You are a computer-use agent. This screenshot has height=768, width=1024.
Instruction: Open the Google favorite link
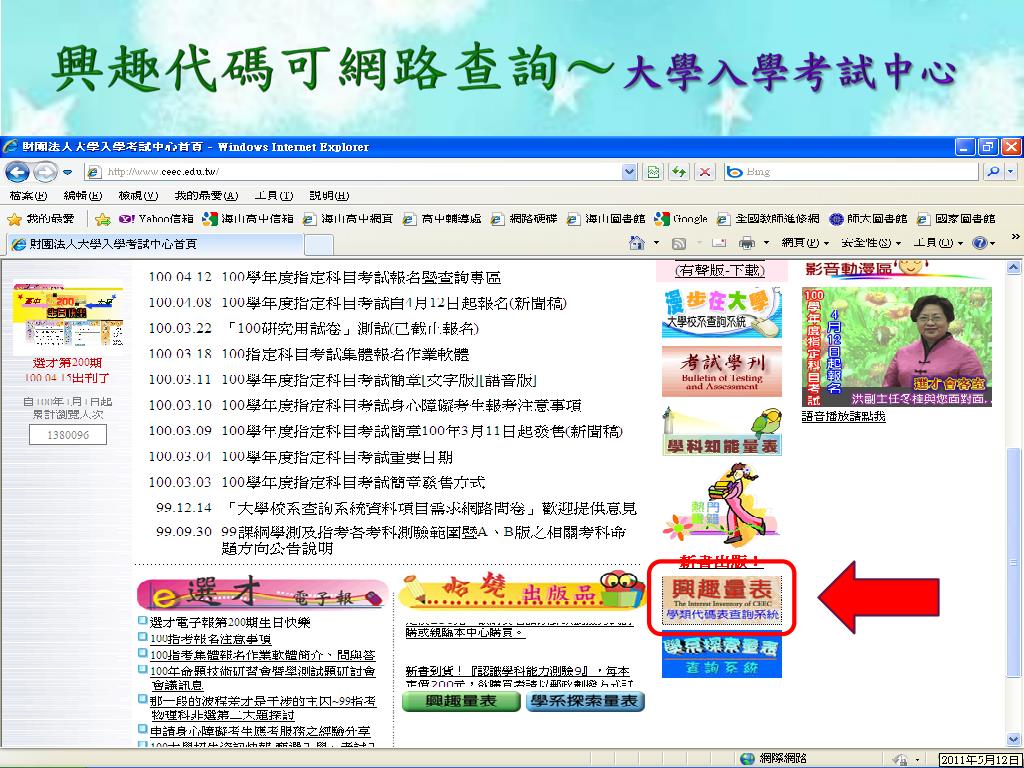click(681, 219)
